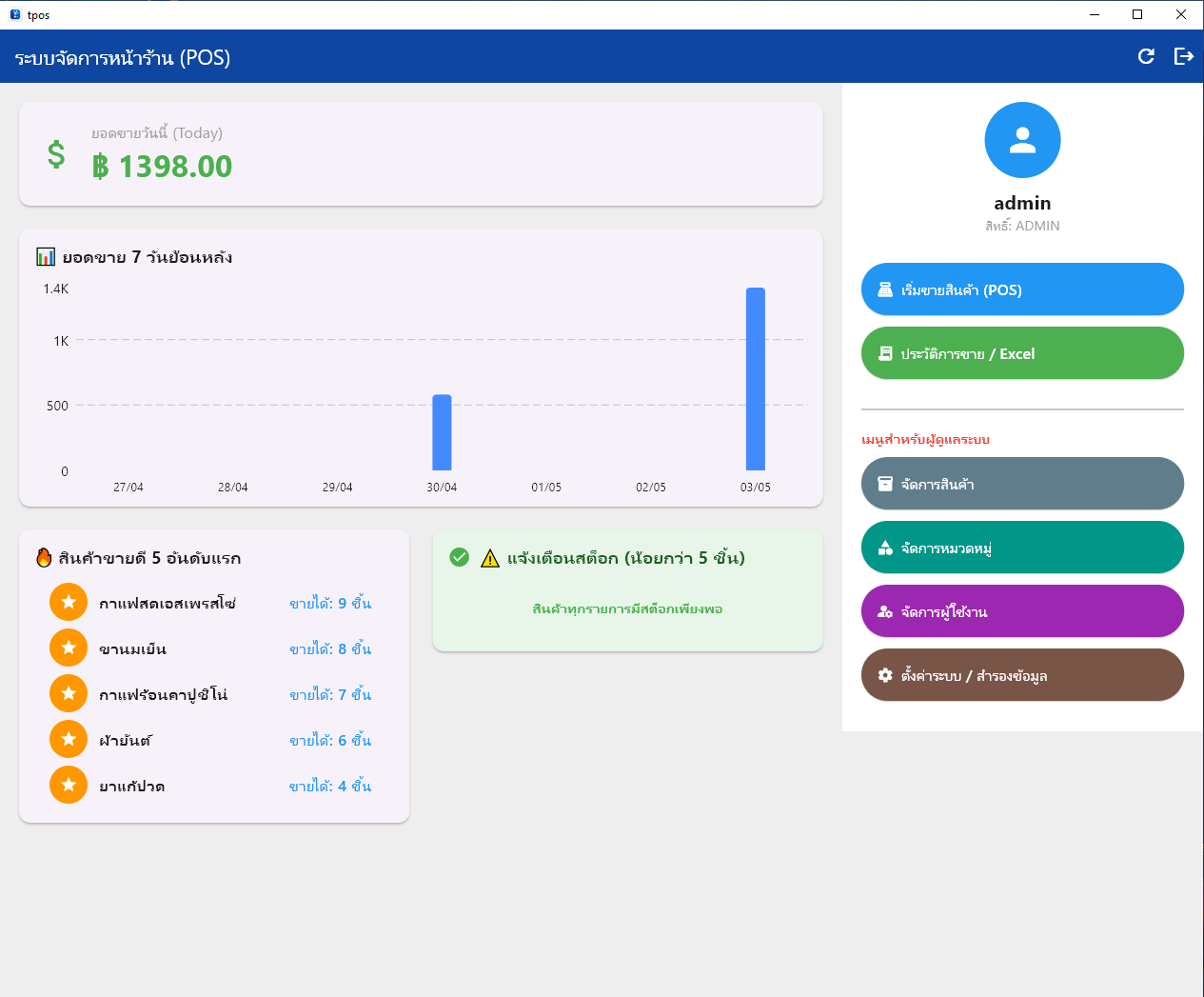Click the refresh icon in the header
The width and height of the screenshot is (1204, 997).
[x=1146, y=56]
